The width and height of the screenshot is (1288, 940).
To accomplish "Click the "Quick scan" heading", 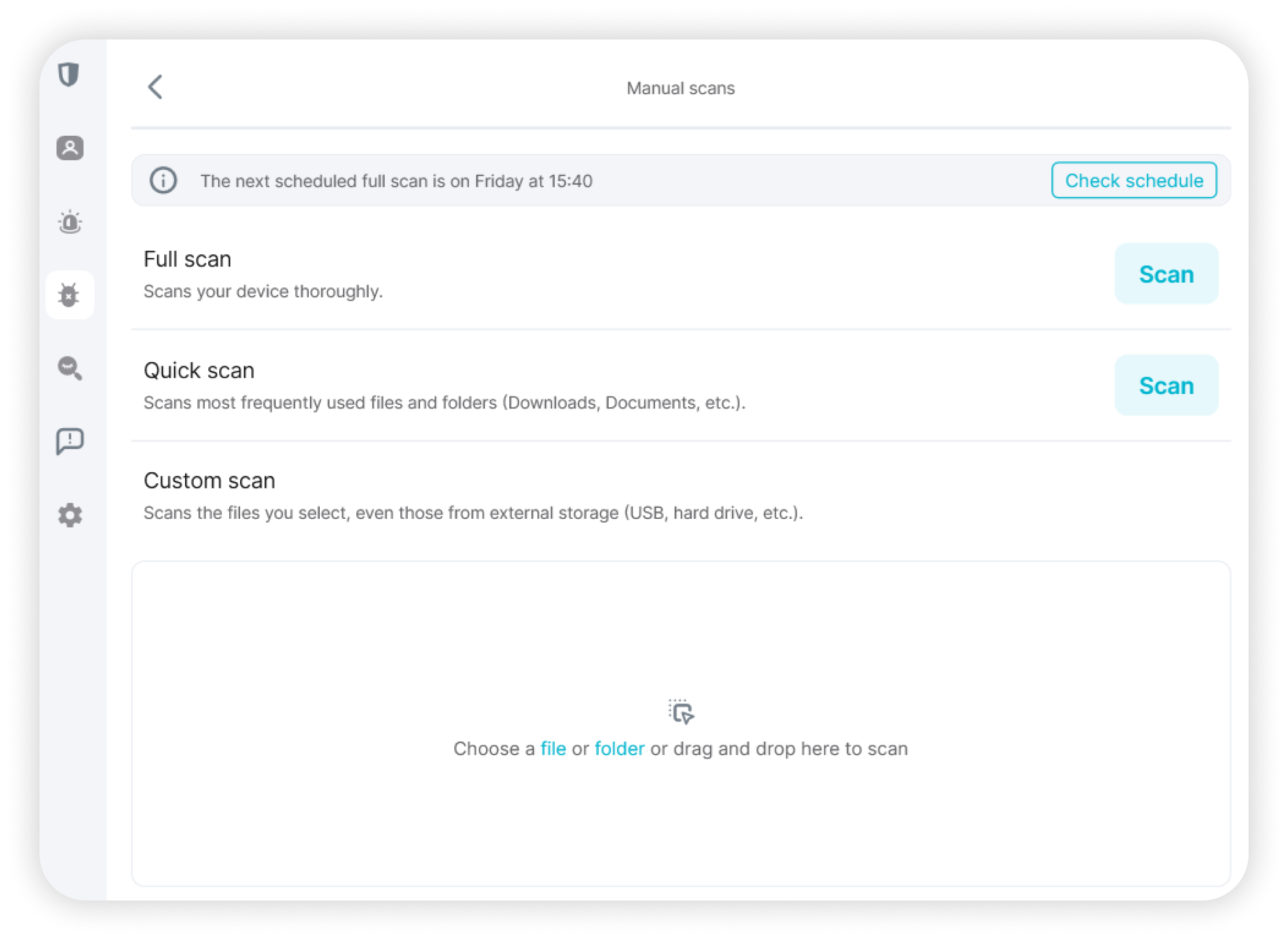I will point(199,371).
